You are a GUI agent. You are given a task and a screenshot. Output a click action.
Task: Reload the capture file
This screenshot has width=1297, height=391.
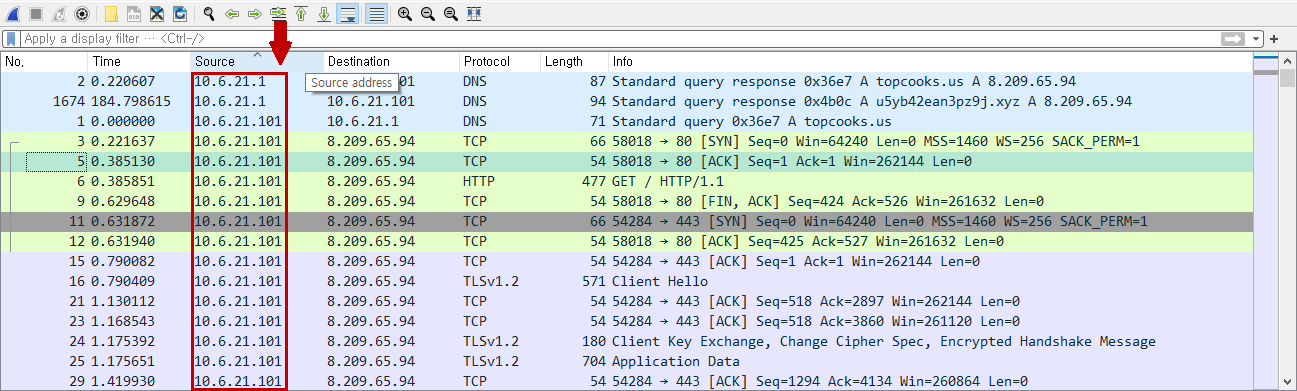point(180,14)
